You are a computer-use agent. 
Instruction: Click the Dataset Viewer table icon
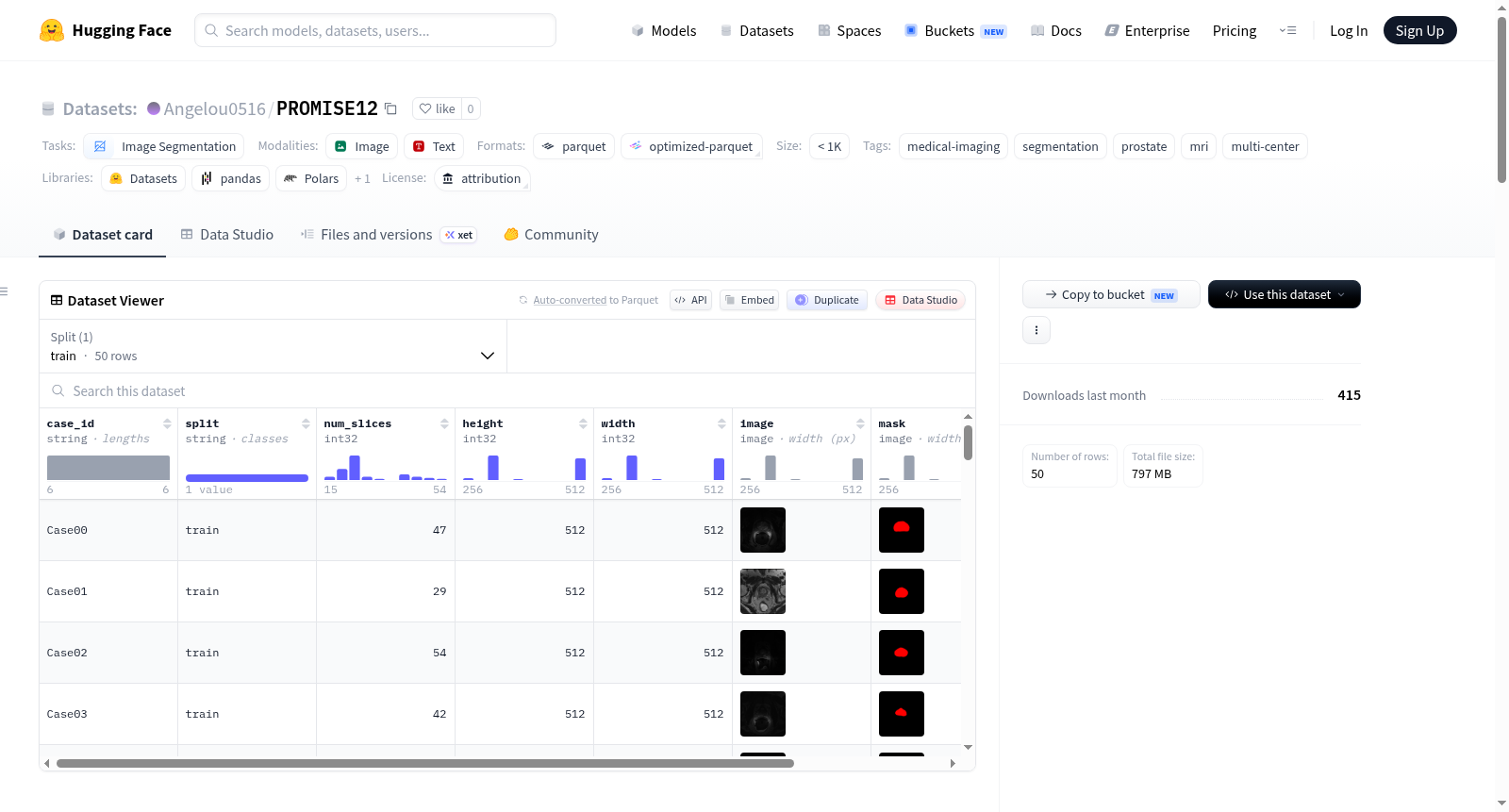(57, 300)
